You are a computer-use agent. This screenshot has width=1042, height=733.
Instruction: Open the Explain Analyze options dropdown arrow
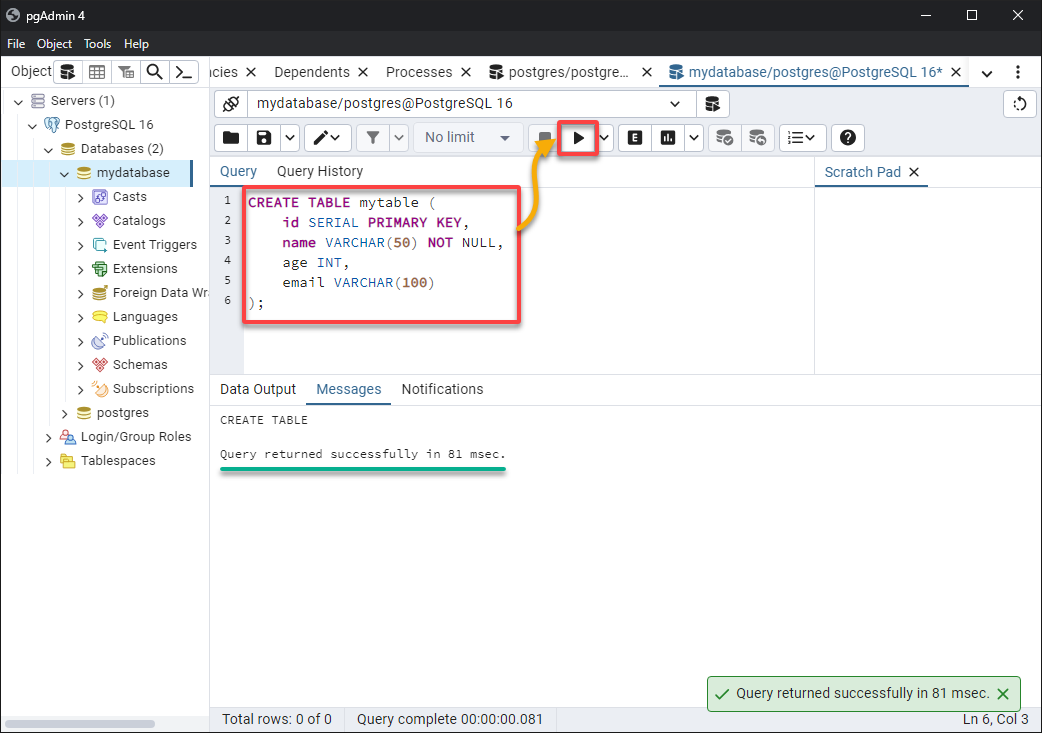(x=694, y=138)
